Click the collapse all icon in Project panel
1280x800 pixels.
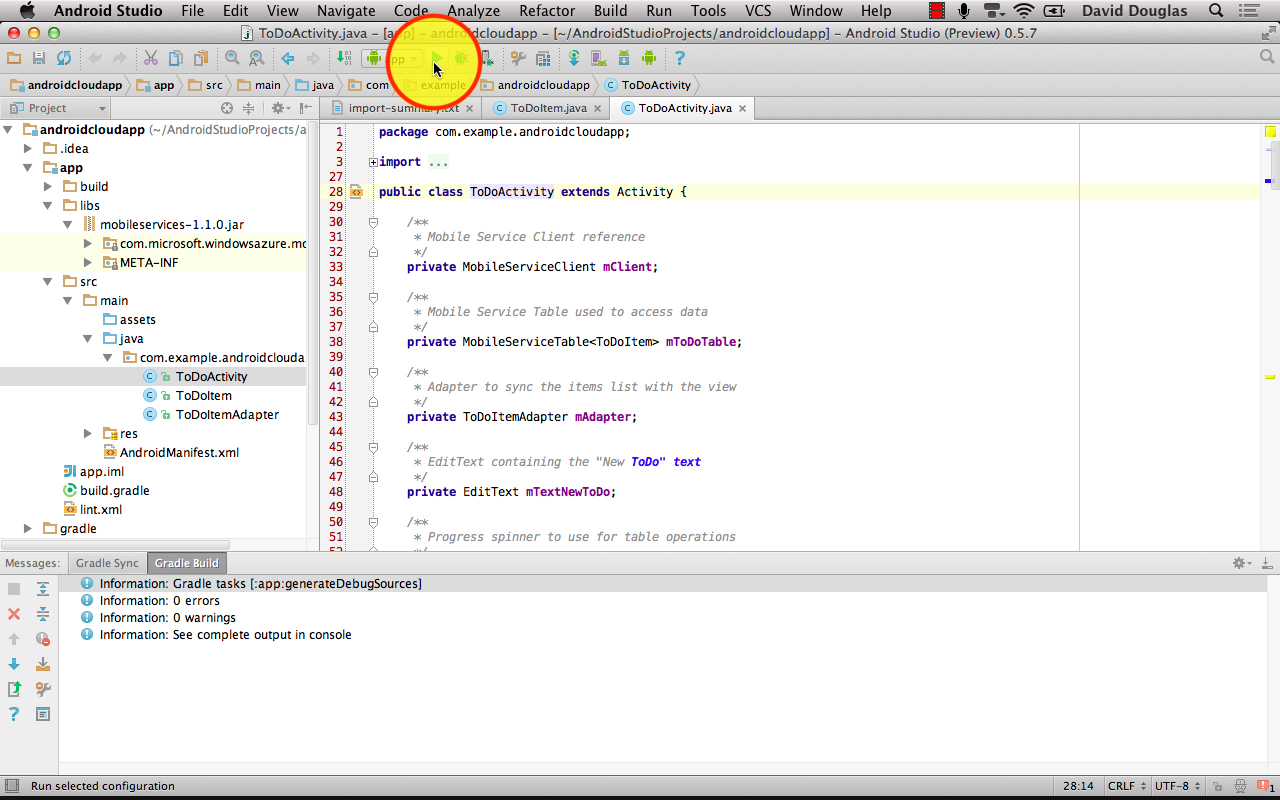pyautogui.click(x=248, y=108)
